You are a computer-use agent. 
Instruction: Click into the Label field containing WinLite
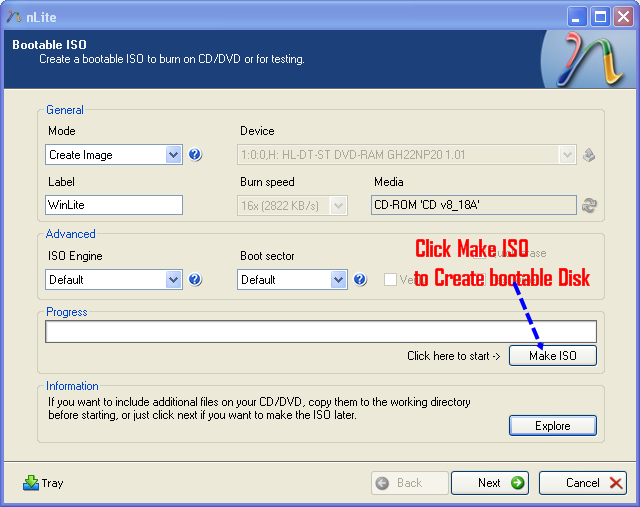click(x=114, y=205)
